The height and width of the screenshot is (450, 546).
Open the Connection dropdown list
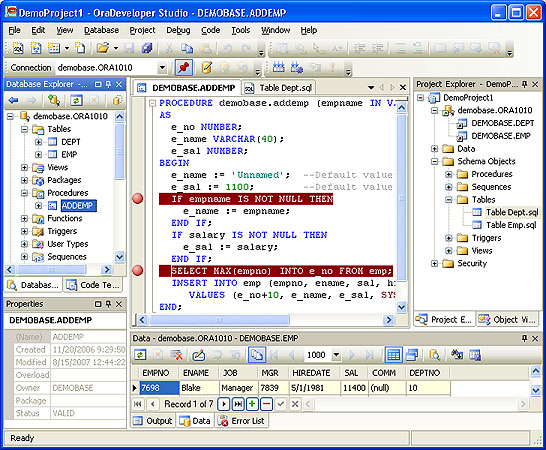point(162,68)
